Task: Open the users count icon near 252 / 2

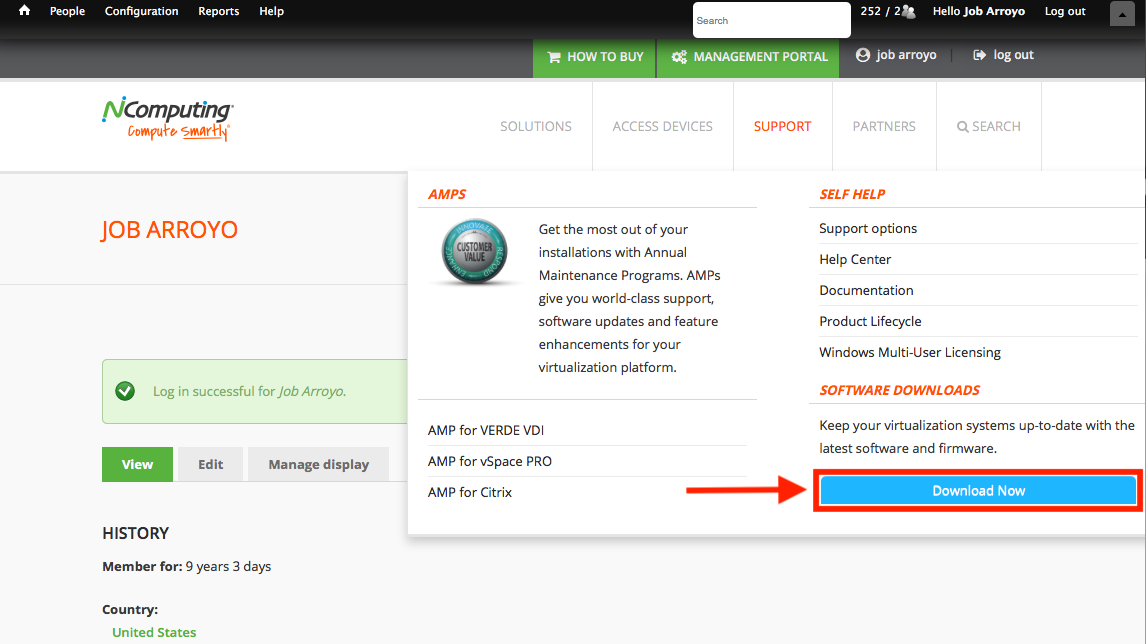Action: click(x=908, y=12)
